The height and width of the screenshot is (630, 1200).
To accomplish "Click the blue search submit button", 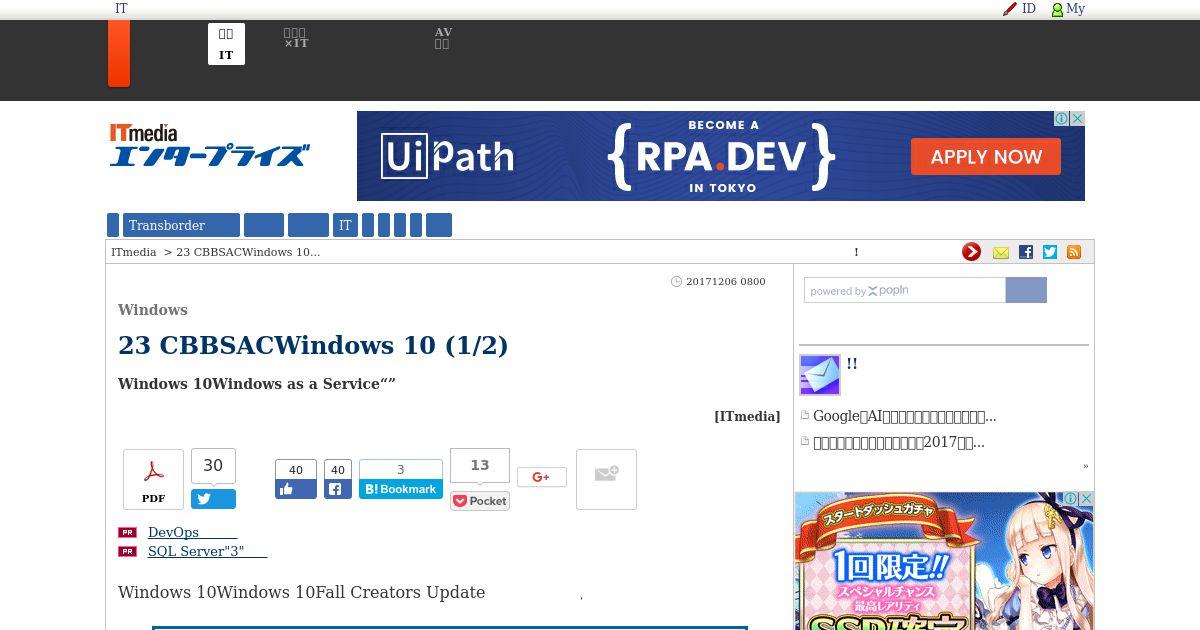I will tap(1026, 290).
